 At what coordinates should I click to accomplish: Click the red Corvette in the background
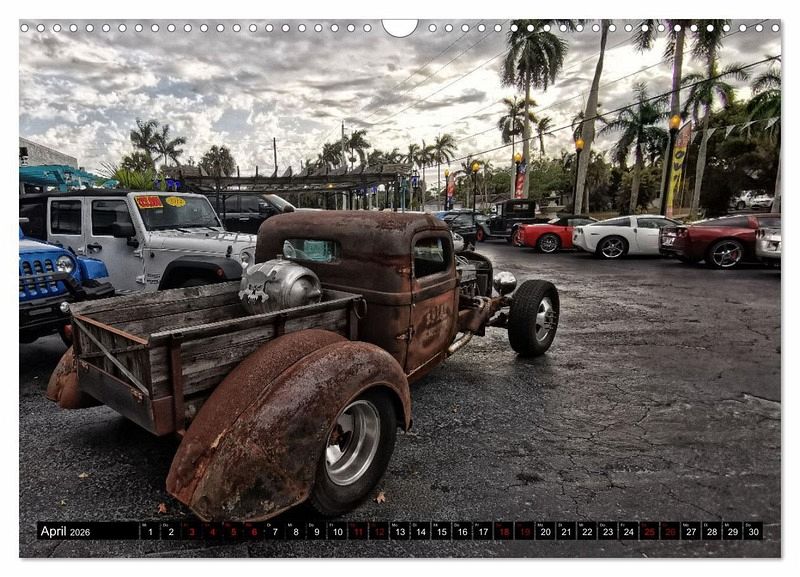tap(548, 235)
